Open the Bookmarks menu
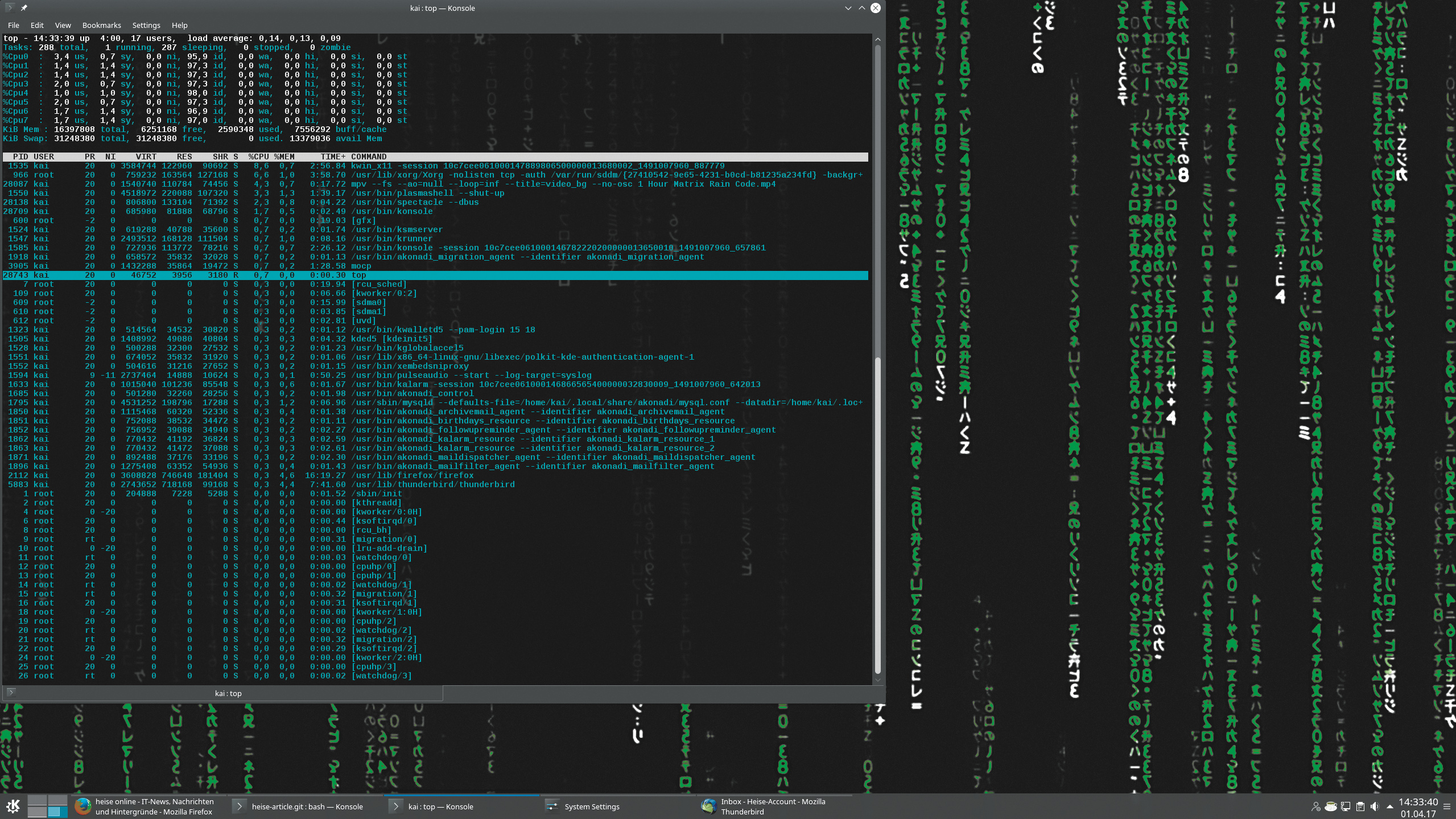This screenshot has height=819, width=1456. tap(101, 25)
